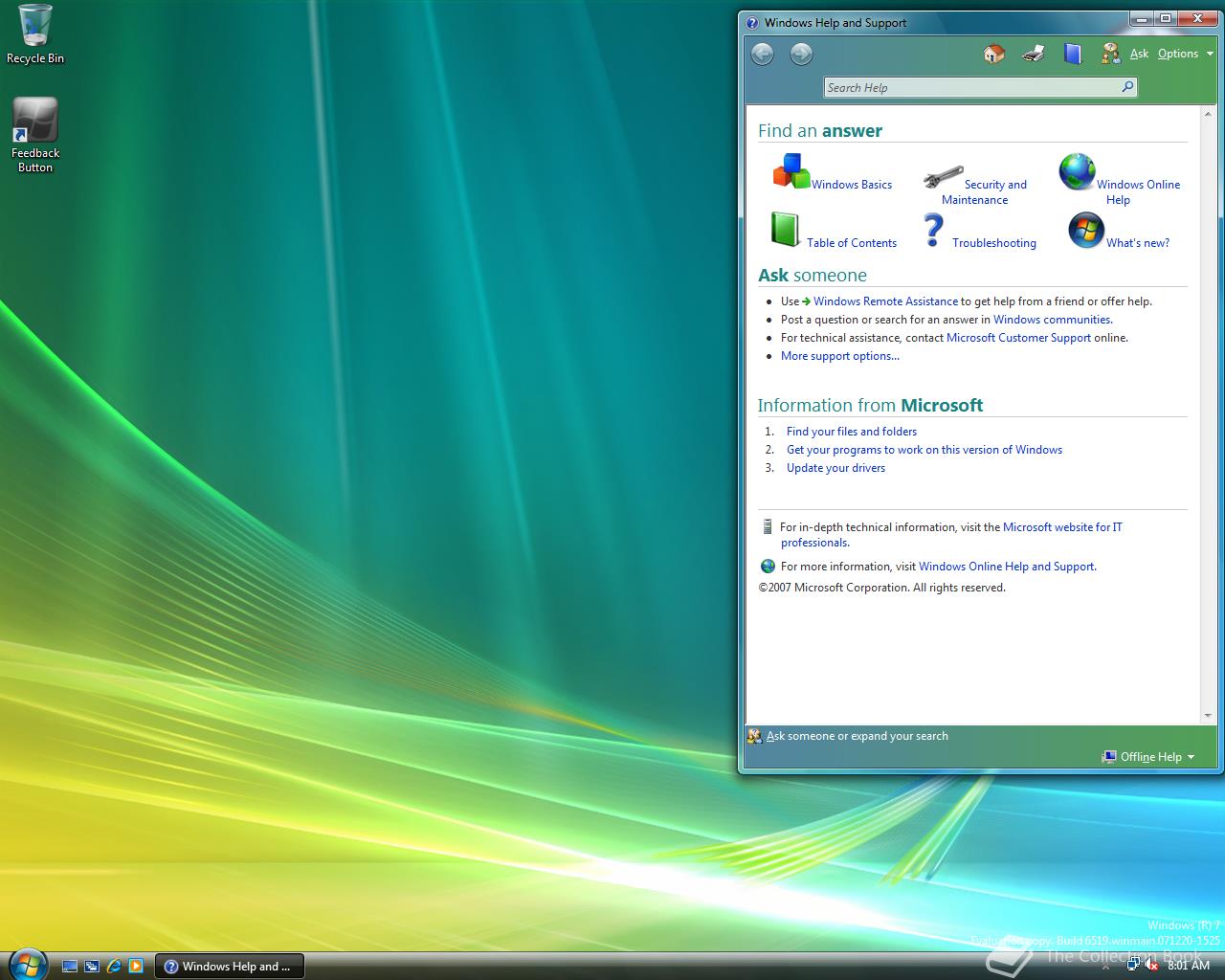Click Microsoft Customer Support link
1225x980 pixels.
tap(1018, 338)
